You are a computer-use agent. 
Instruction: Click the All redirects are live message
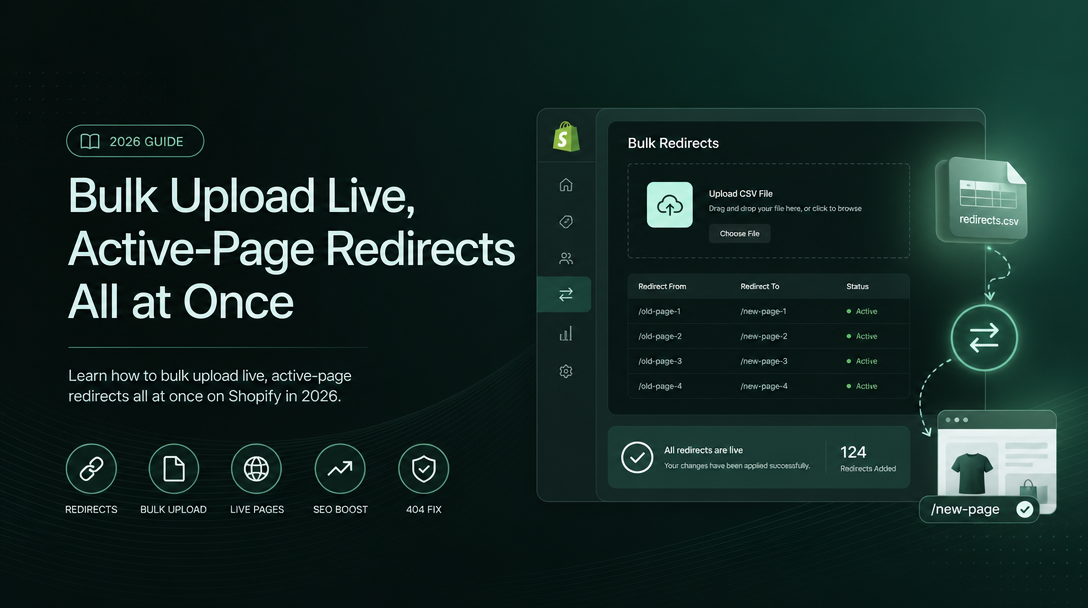click(x=703, y=450)
